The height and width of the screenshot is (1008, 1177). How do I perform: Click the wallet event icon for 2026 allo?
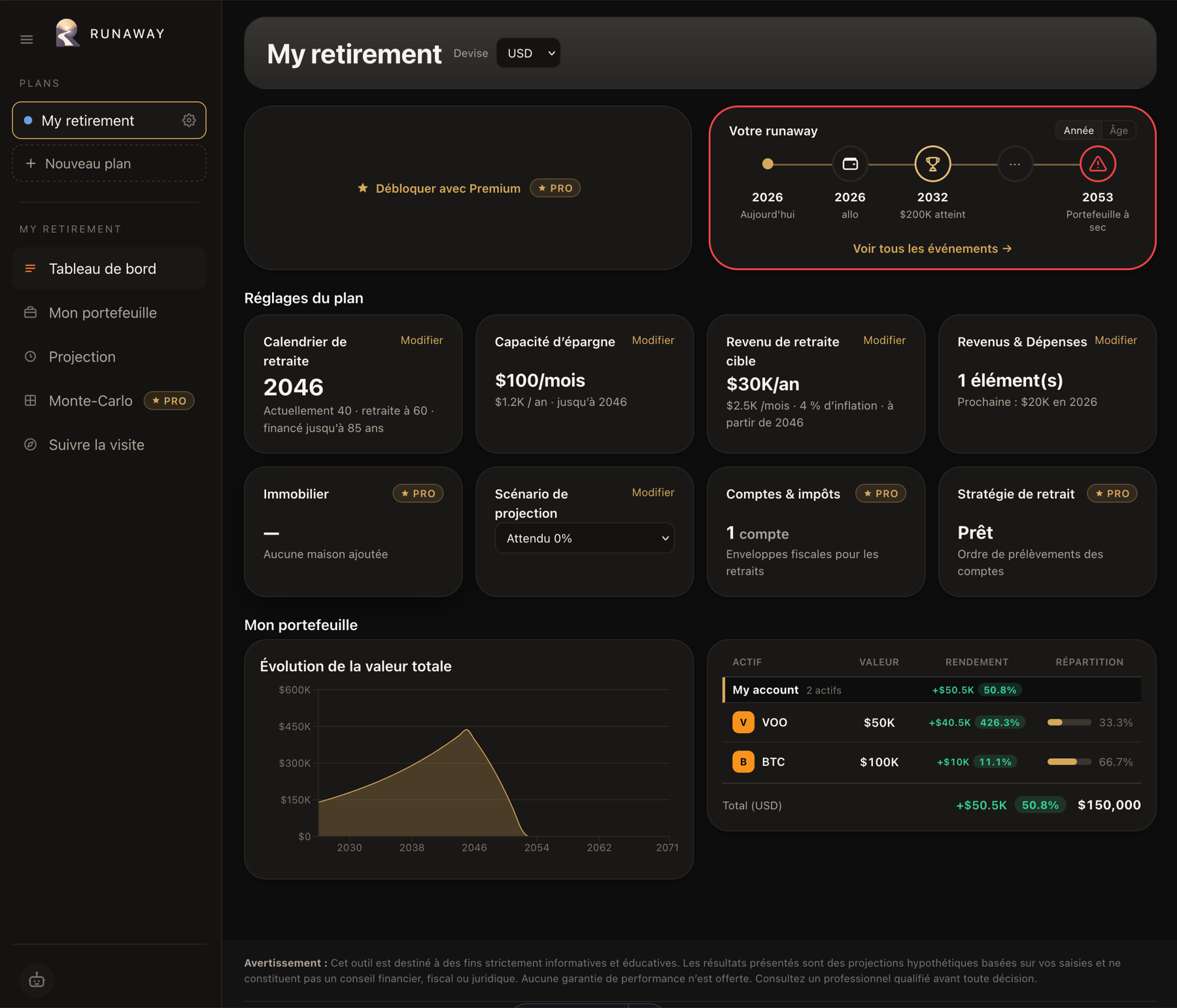click(850, 164)
